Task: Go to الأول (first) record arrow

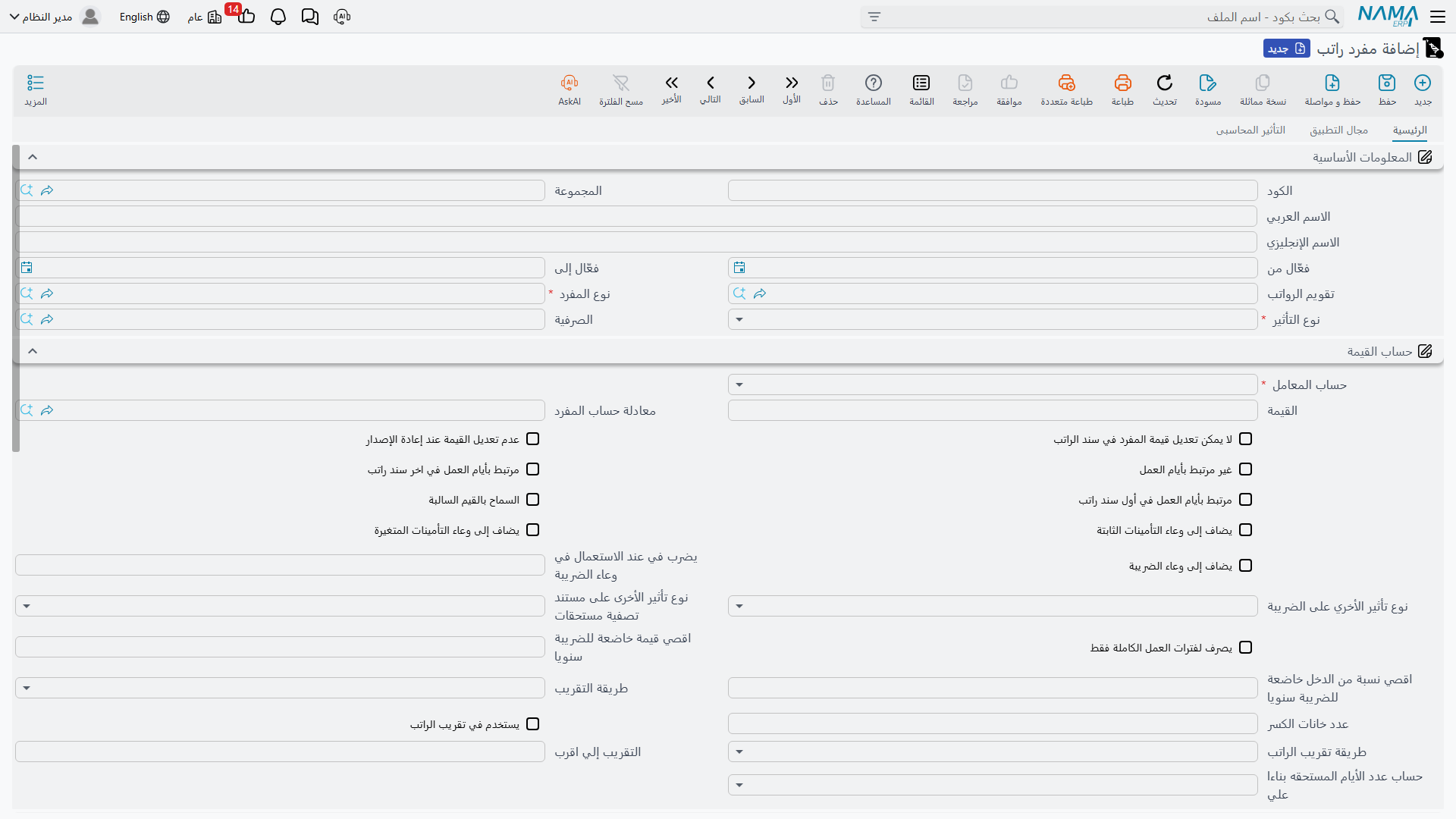Action: coord(792,83)
